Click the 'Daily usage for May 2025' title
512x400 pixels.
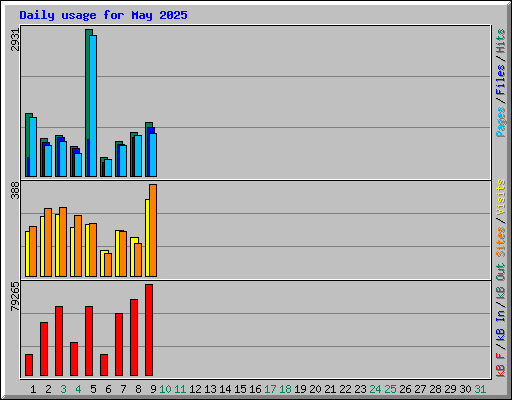103,15
